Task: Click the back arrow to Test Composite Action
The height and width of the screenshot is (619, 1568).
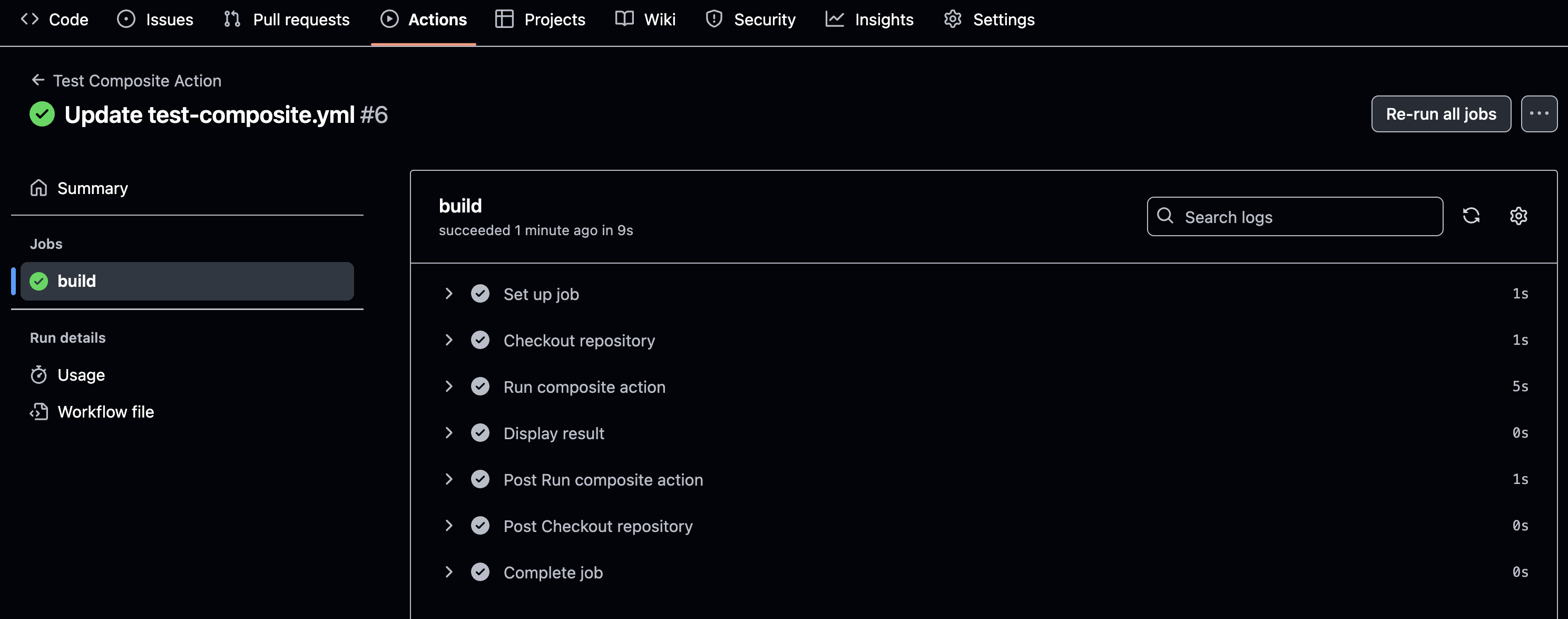Action: 38,81
